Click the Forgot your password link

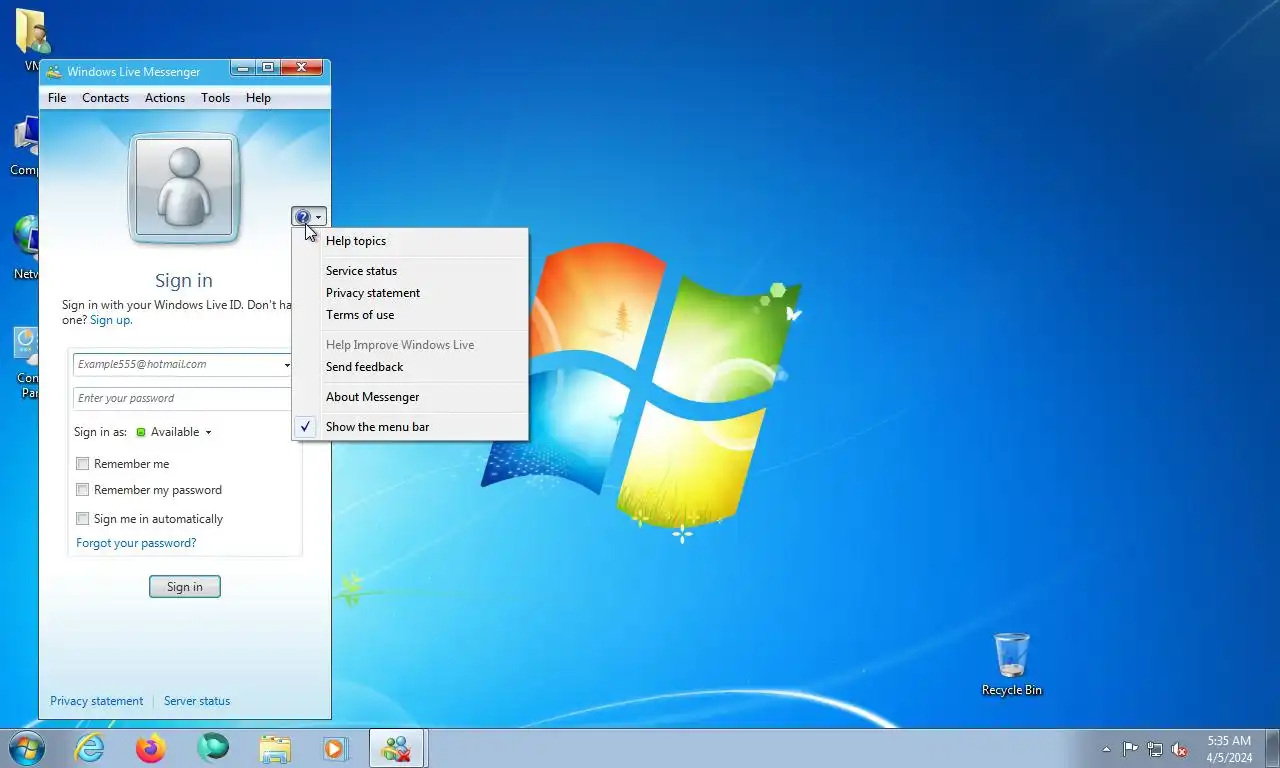click(136, 543)
